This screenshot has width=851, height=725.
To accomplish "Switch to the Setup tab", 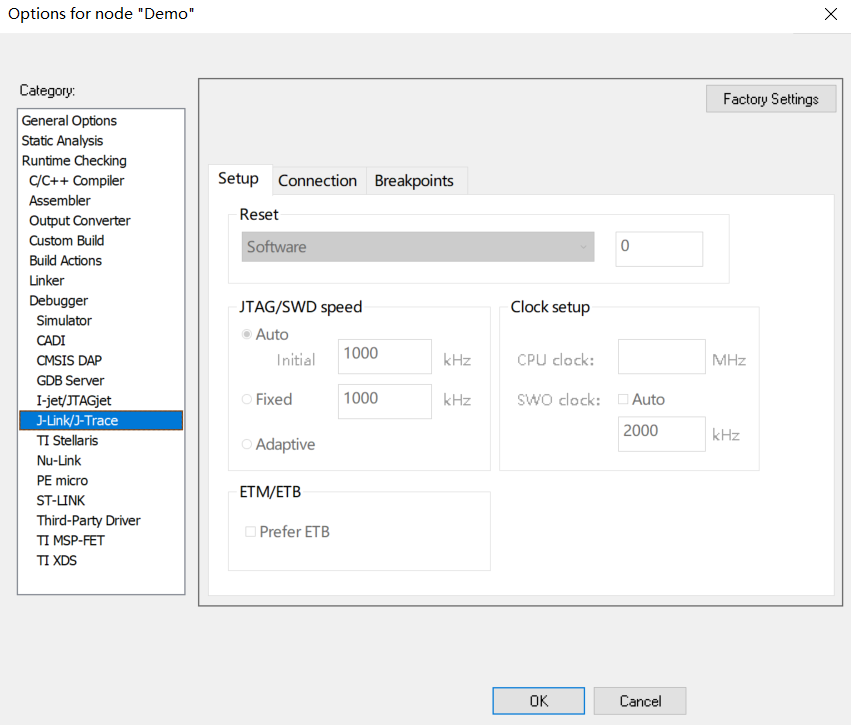I will pos(238,179).
